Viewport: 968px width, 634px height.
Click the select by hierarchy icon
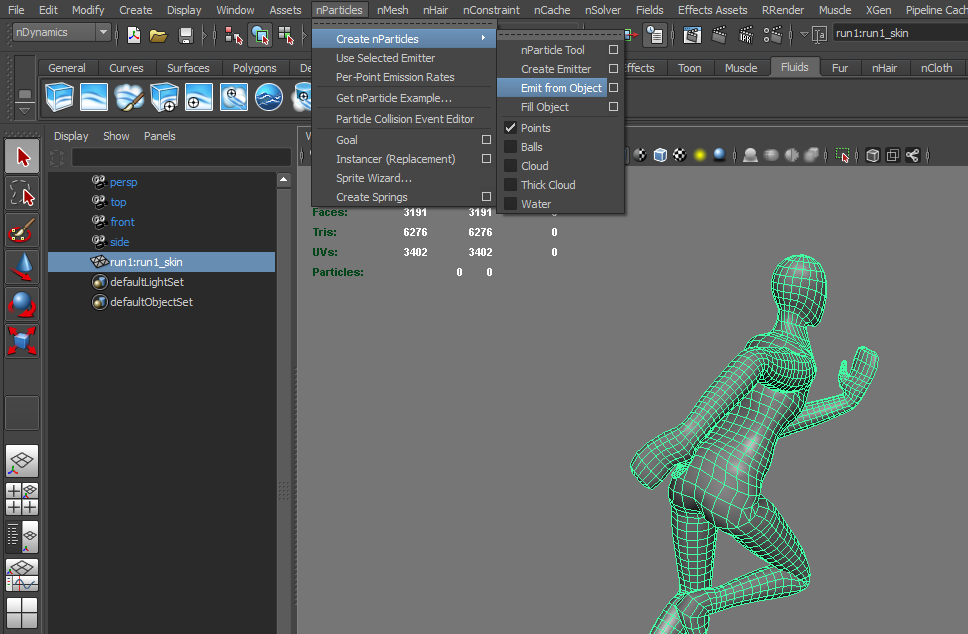[x=233, y=36]
